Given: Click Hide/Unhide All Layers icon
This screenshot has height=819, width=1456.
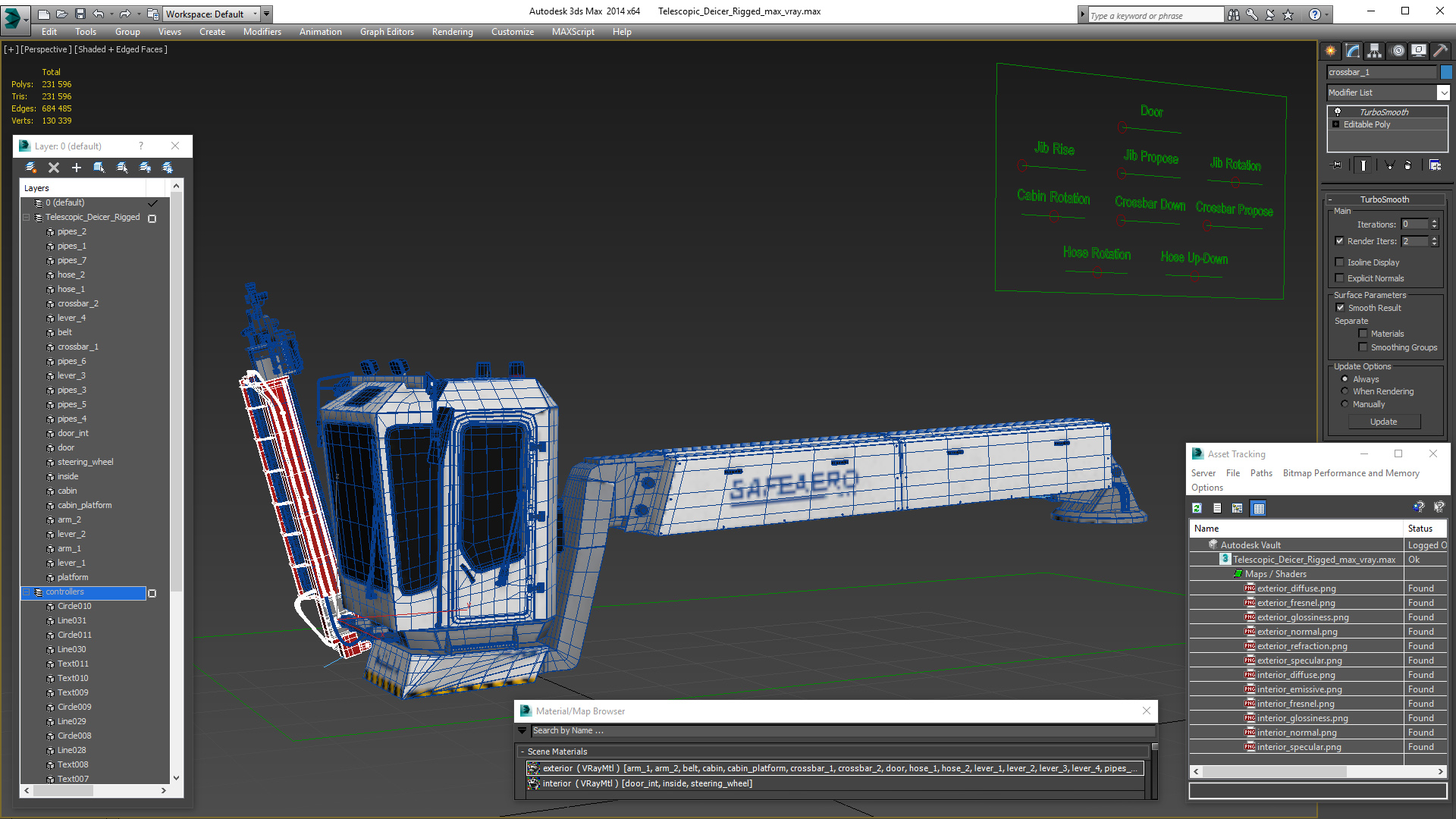Looking at the screenshot, I should 145,168.
